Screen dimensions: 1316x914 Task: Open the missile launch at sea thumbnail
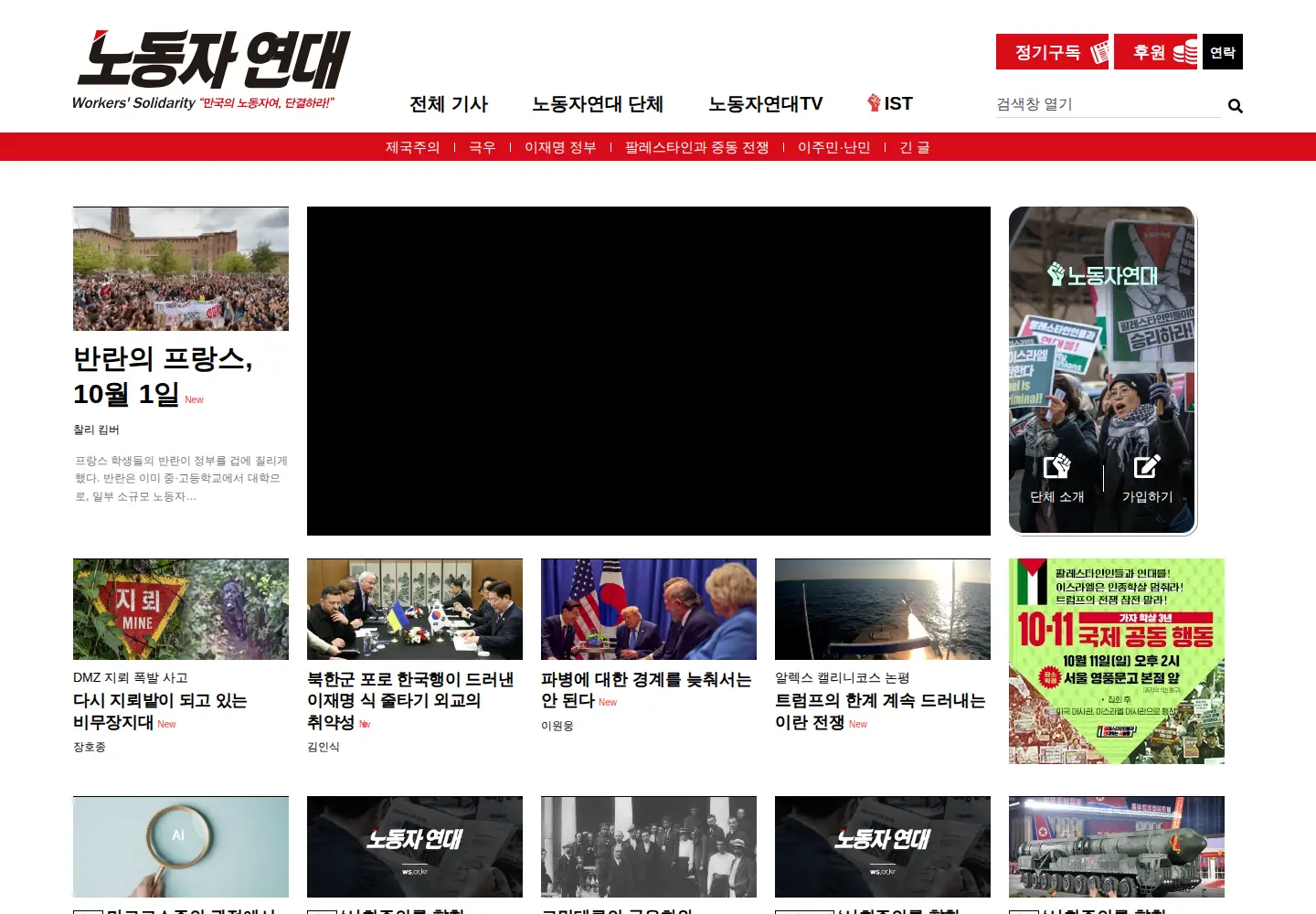click(x=883, y=610)
